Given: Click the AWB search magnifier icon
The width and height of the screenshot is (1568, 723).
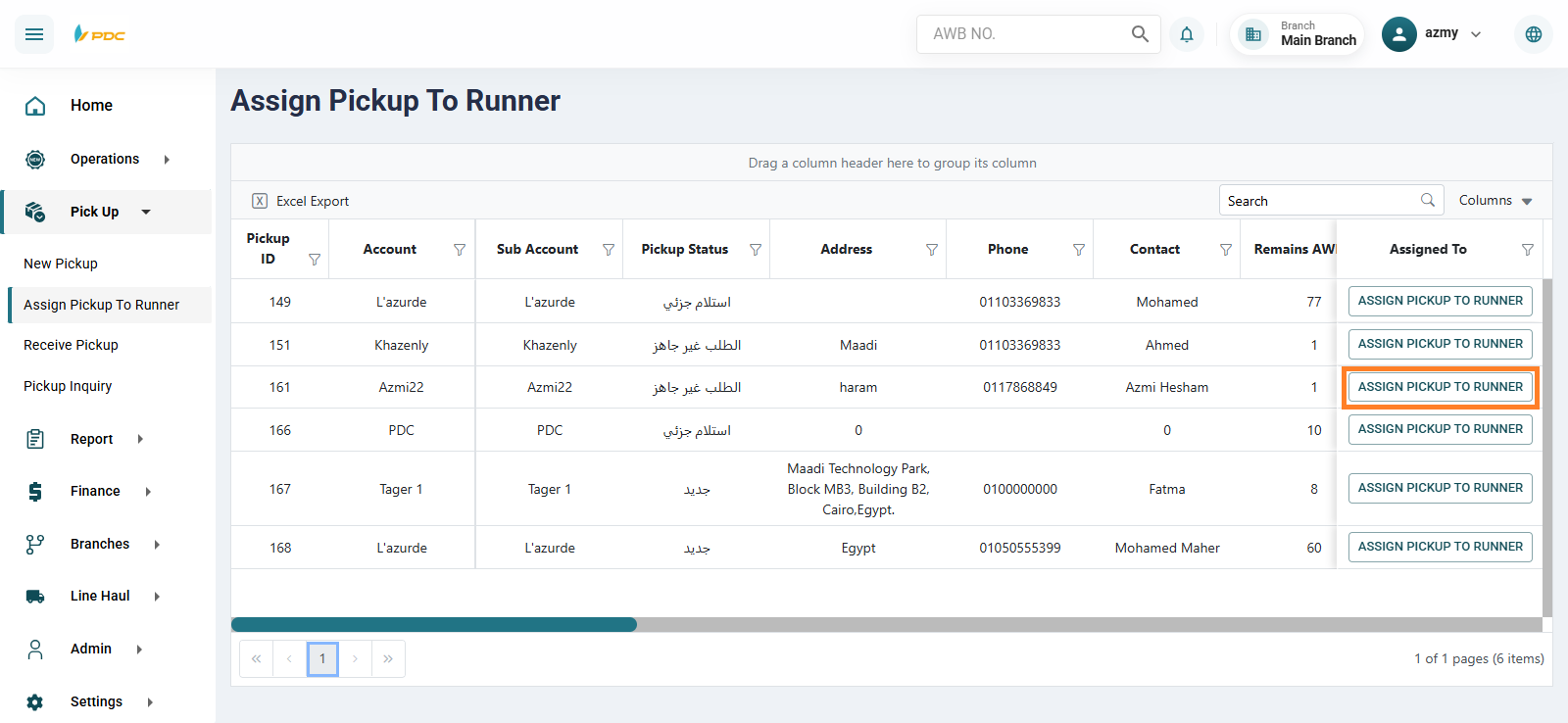Looking at the screenshot, I should (x=1140, y=34).
